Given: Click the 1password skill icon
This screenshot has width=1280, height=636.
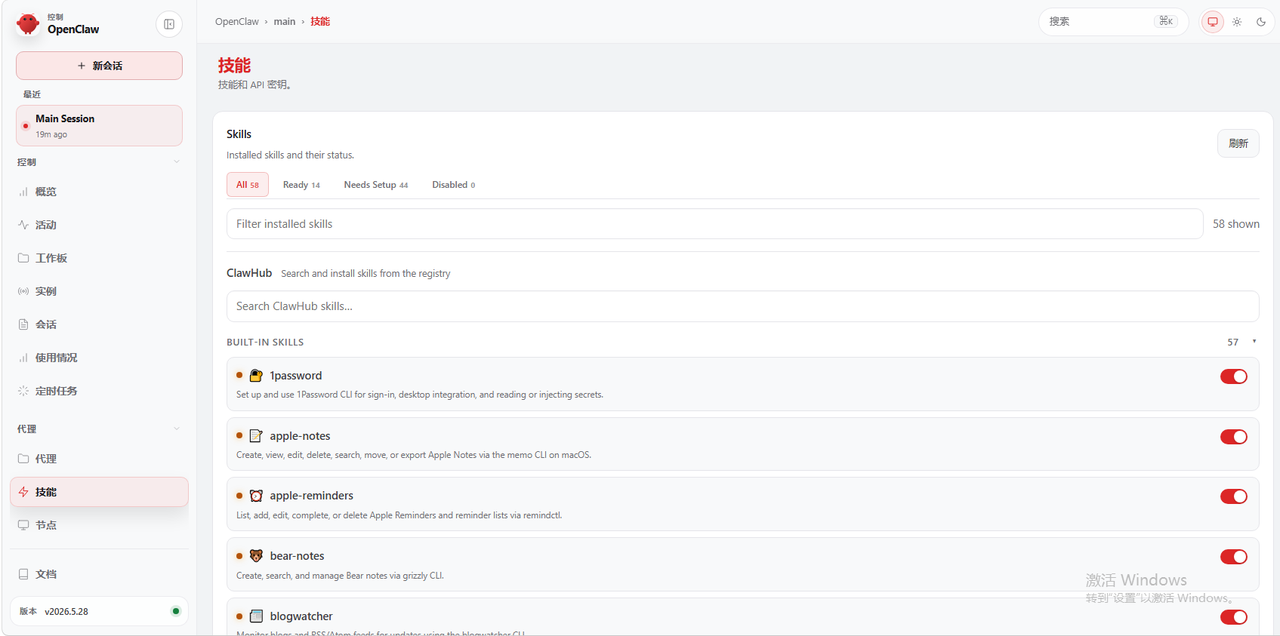Looking at the screenshot, I should pyautogui.click(x=256, y=376).
